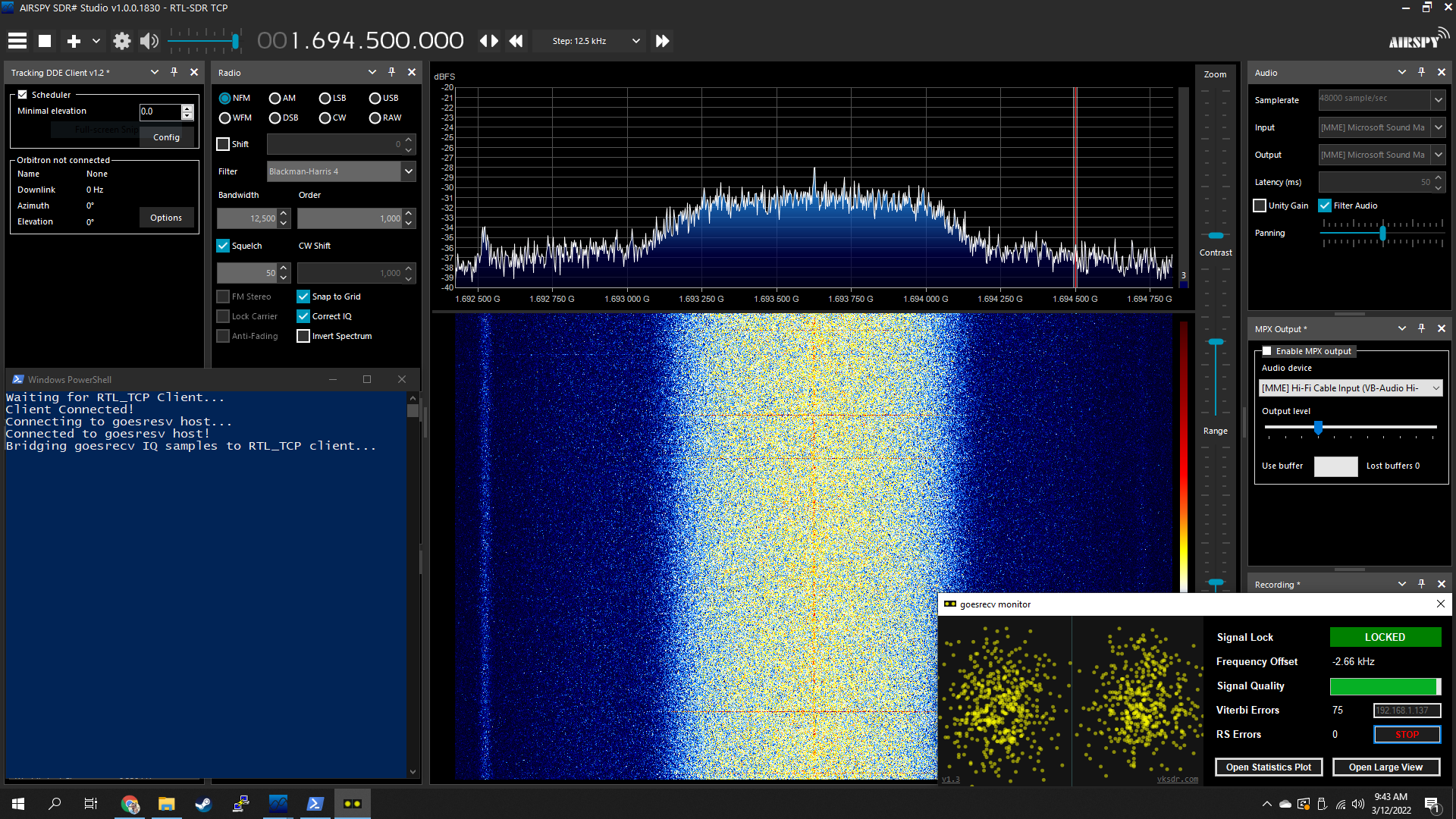Open the Step 12.5 kHz dropdown
The width and height of the screenshot is (1456, 819).
coord(635,41)
